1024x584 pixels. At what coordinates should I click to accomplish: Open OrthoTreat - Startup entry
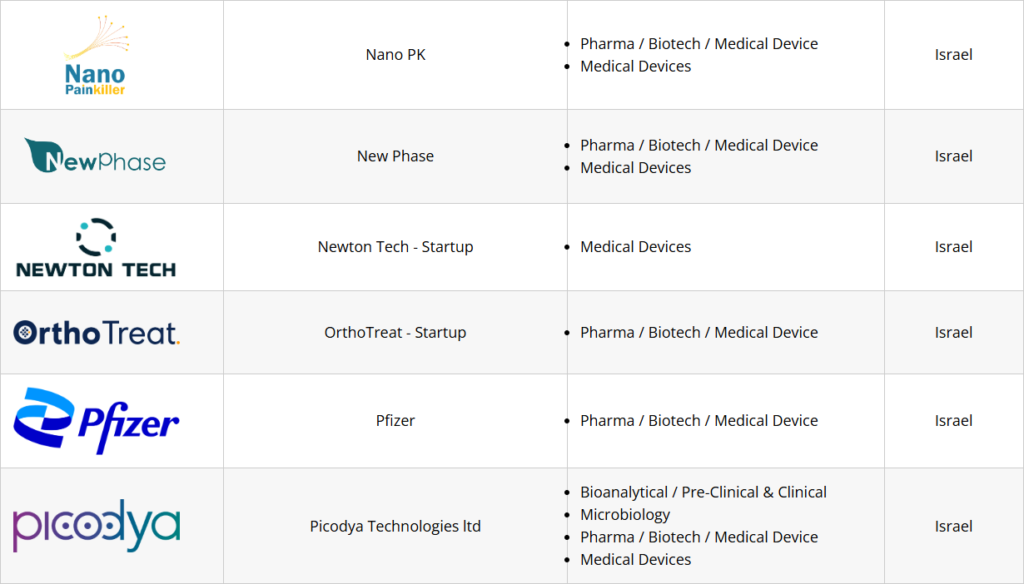coord(395,333)
